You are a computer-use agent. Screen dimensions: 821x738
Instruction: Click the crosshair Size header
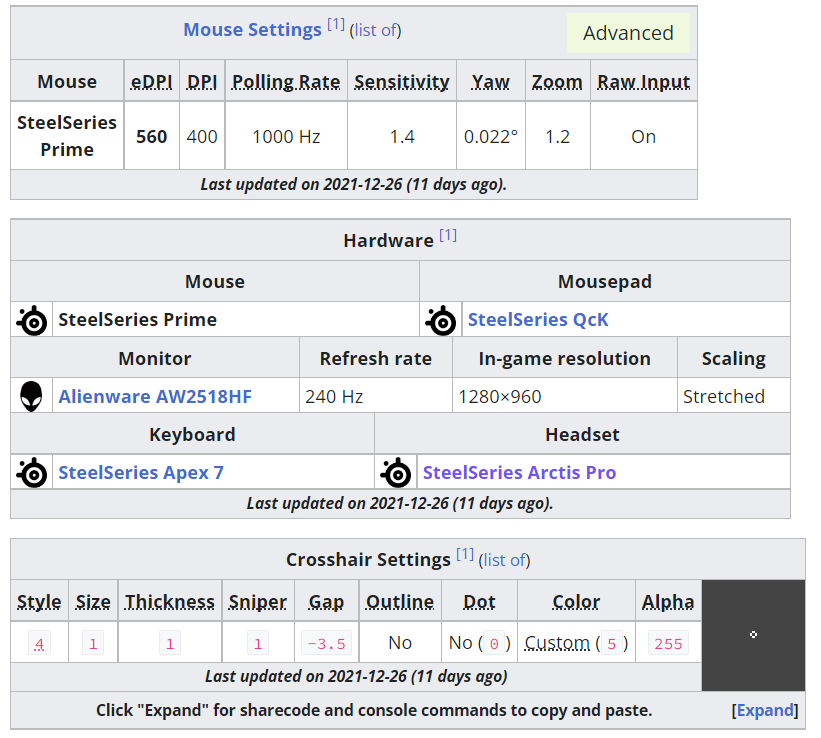click(93, 601)
